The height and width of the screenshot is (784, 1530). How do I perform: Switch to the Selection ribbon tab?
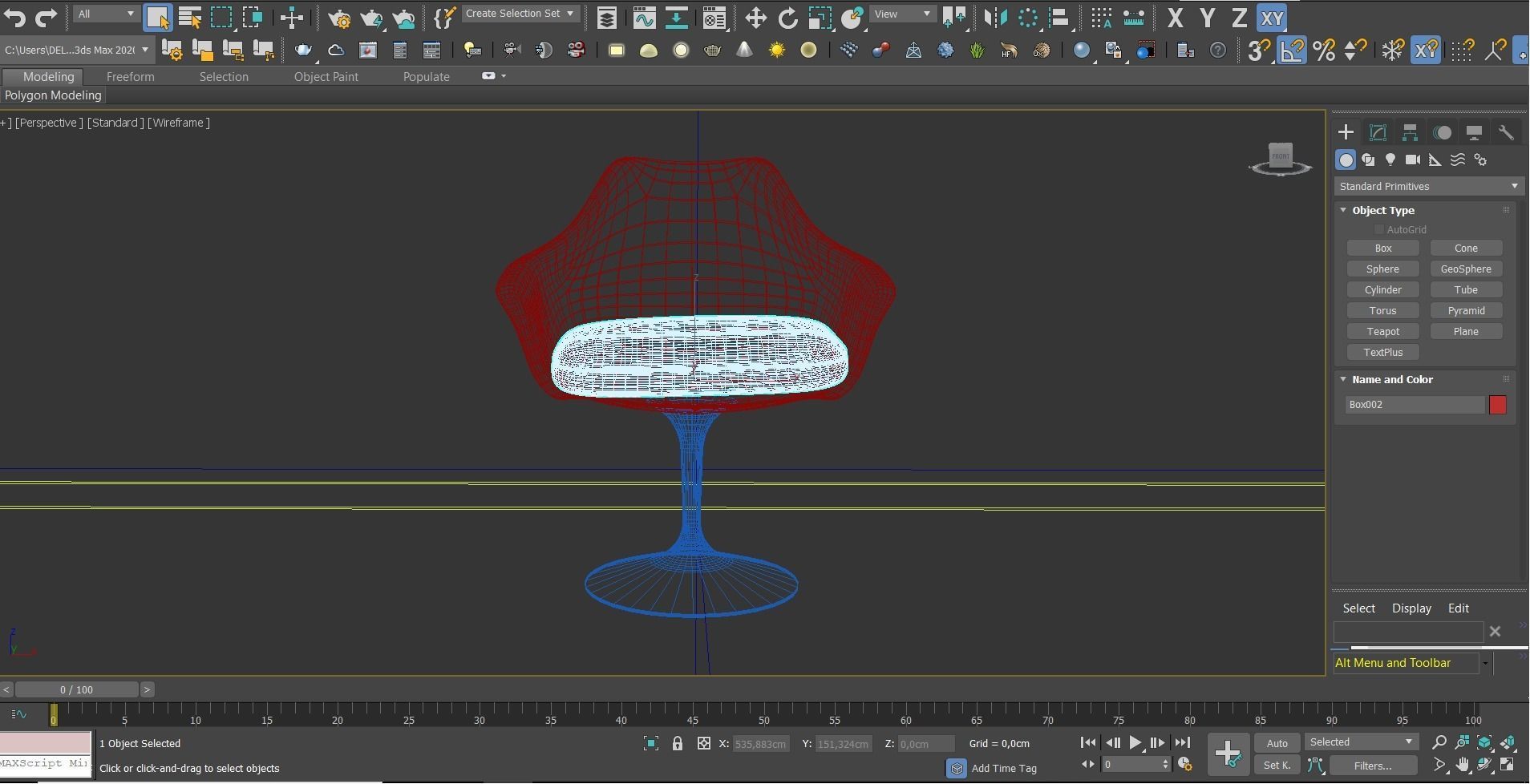(224, 76)
